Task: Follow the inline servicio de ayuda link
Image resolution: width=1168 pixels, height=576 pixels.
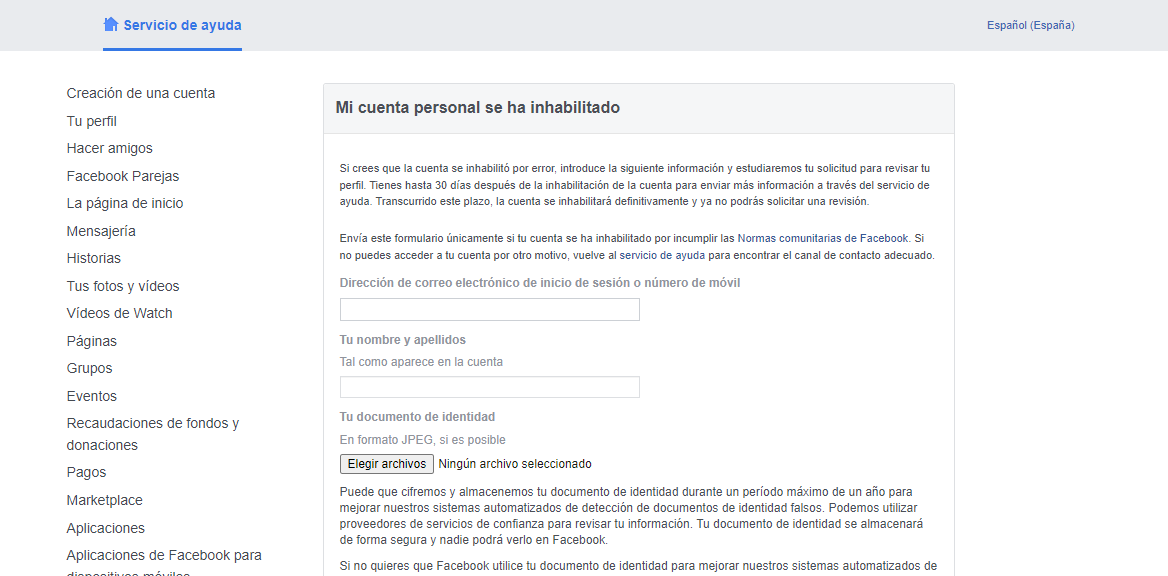Action: click(x=662, y=255)
